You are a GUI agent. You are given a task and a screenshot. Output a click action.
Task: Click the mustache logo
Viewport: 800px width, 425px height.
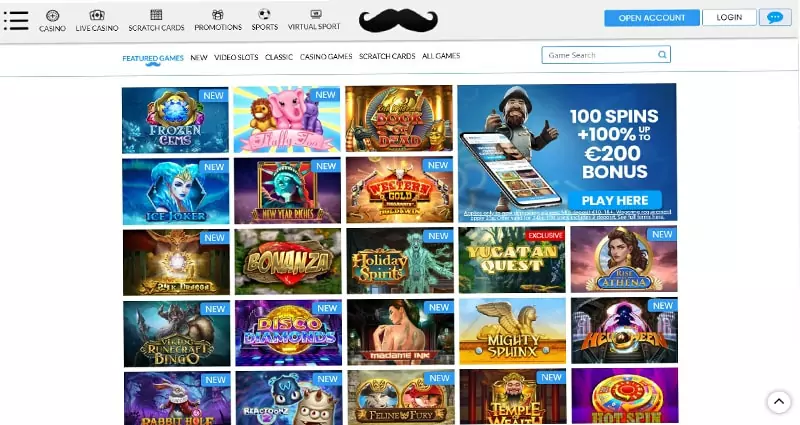point(398,20)
